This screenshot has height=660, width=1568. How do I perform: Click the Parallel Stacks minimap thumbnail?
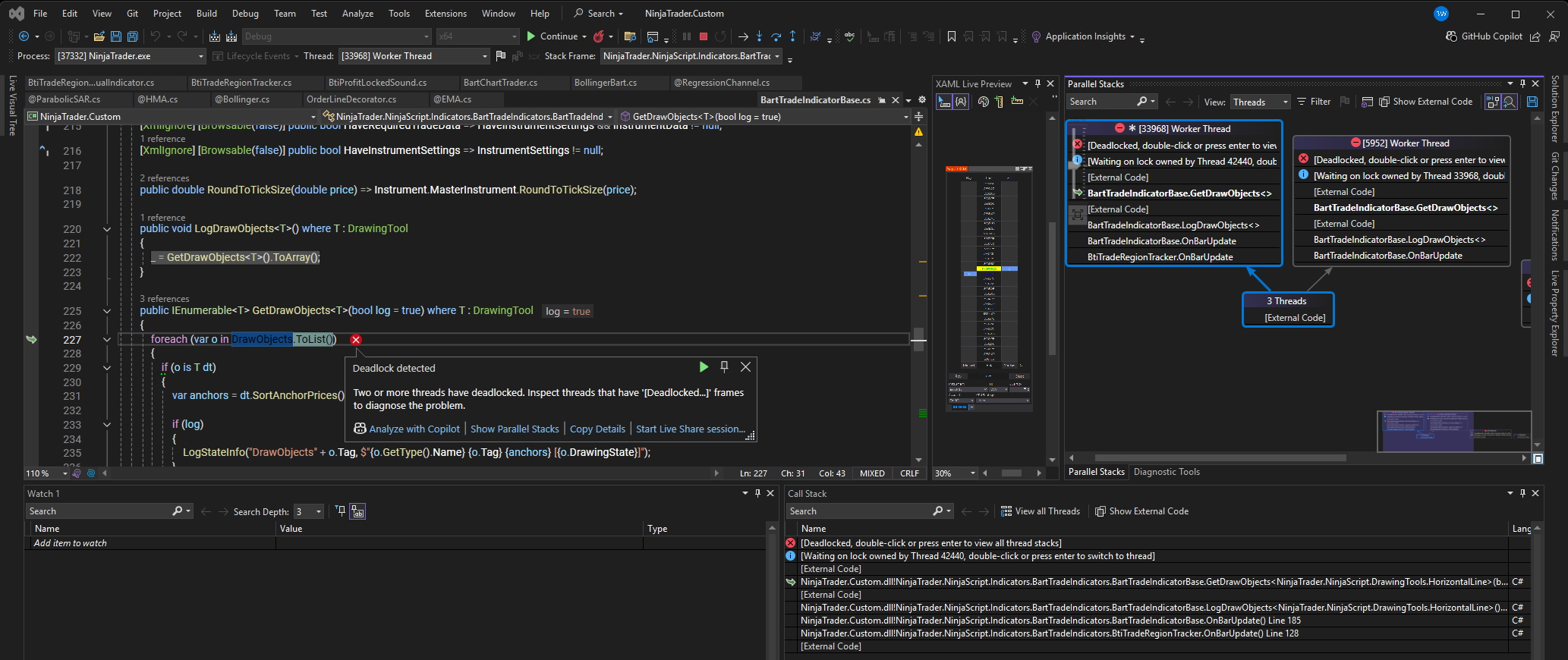point(1455,431)
